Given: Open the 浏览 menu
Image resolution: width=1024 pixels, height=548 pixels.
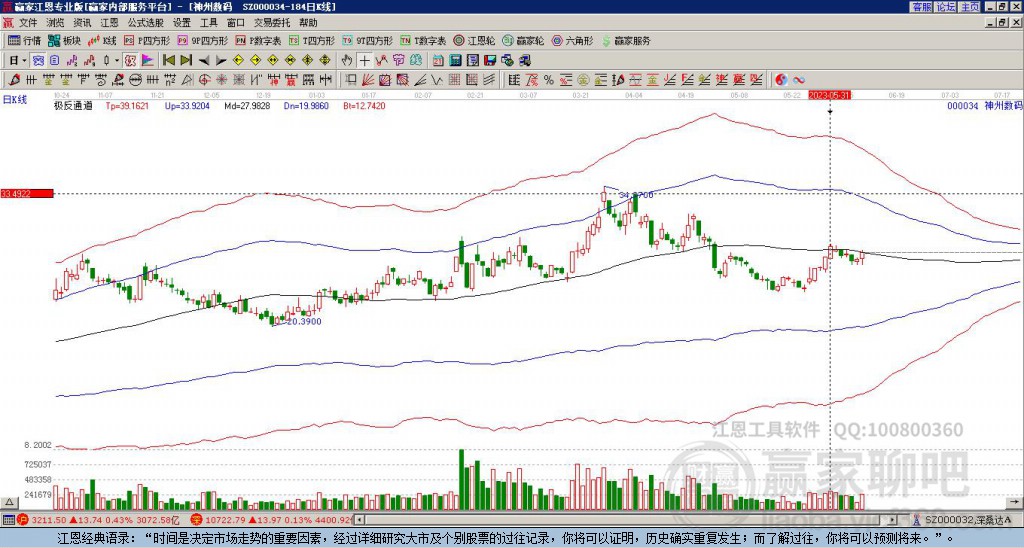Looking at the screenshot, I should pyautogui.click(x=56, y=23).
